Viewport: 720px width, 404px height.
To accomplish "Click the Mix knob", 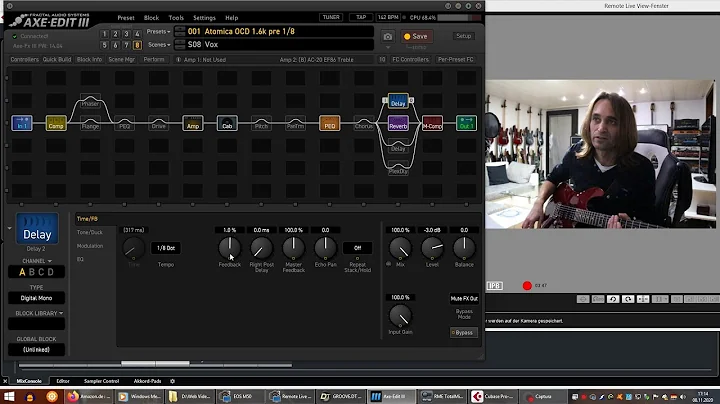I will click(400, 248).
